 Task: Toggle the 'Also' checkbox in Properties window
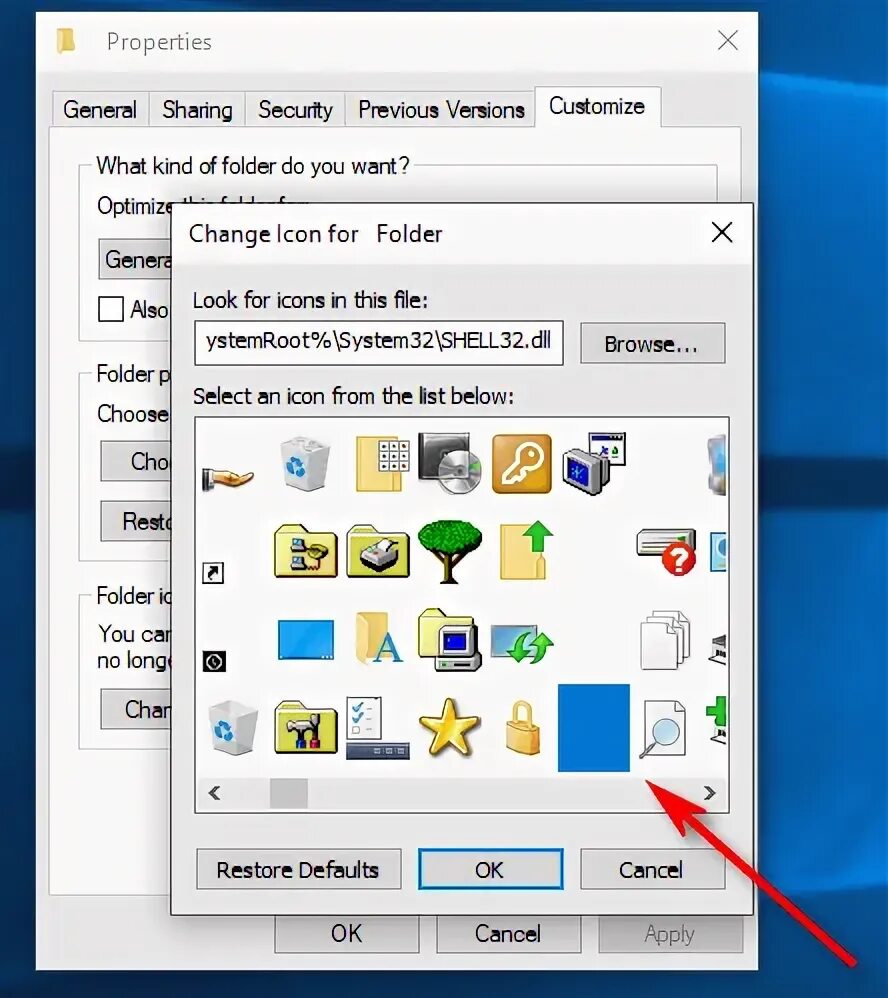[111, 309]
